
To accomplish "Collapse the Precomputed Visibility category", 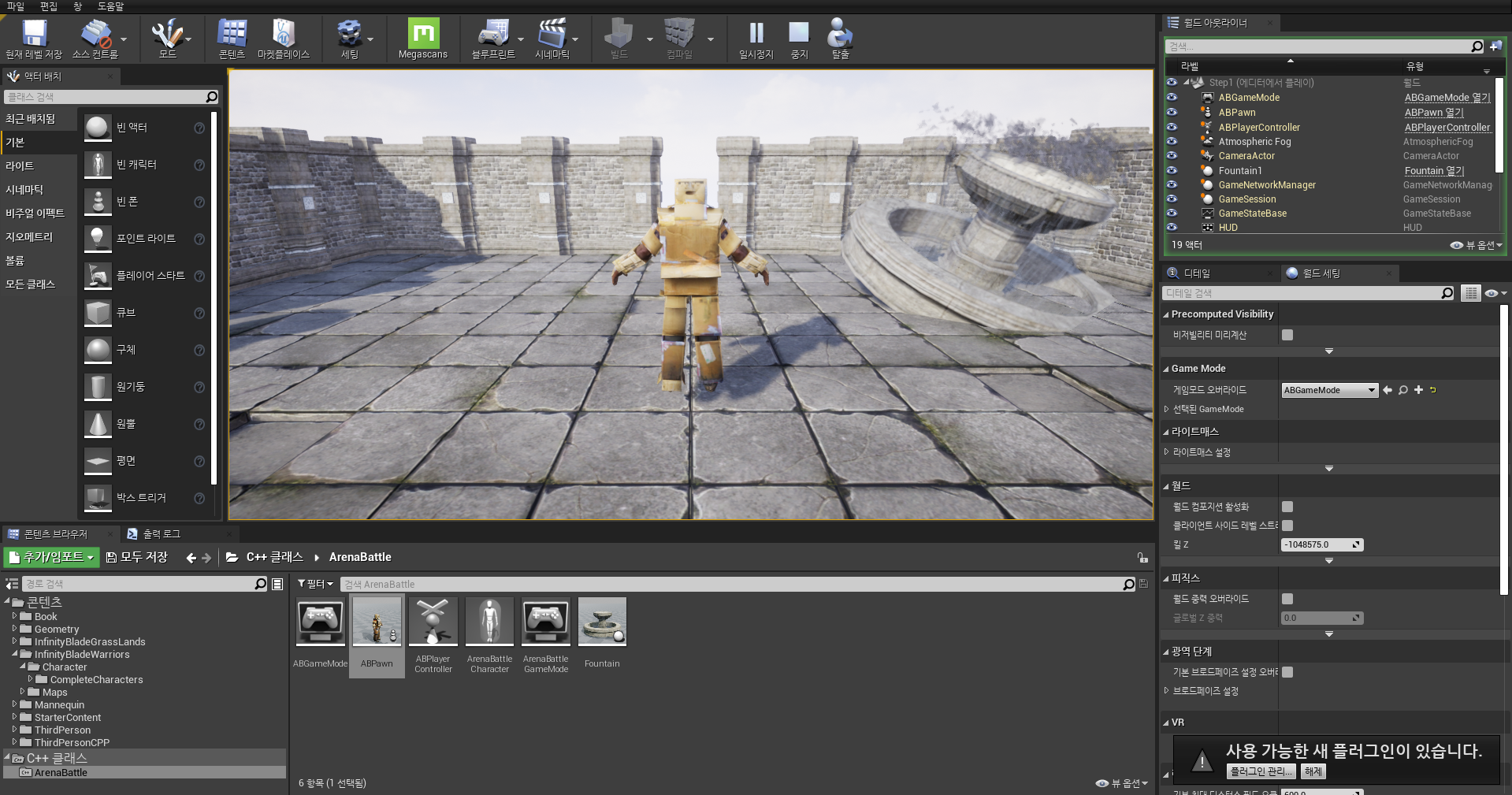I will click(x=1166, y=314).
